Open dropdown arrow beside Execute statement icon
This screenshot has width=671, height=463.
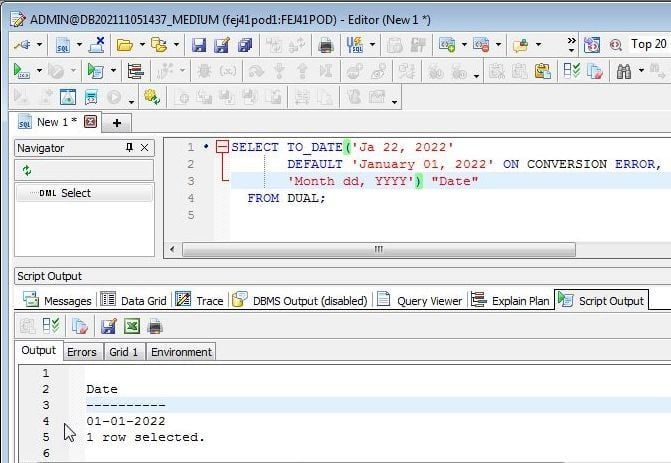tap(39, 71)
